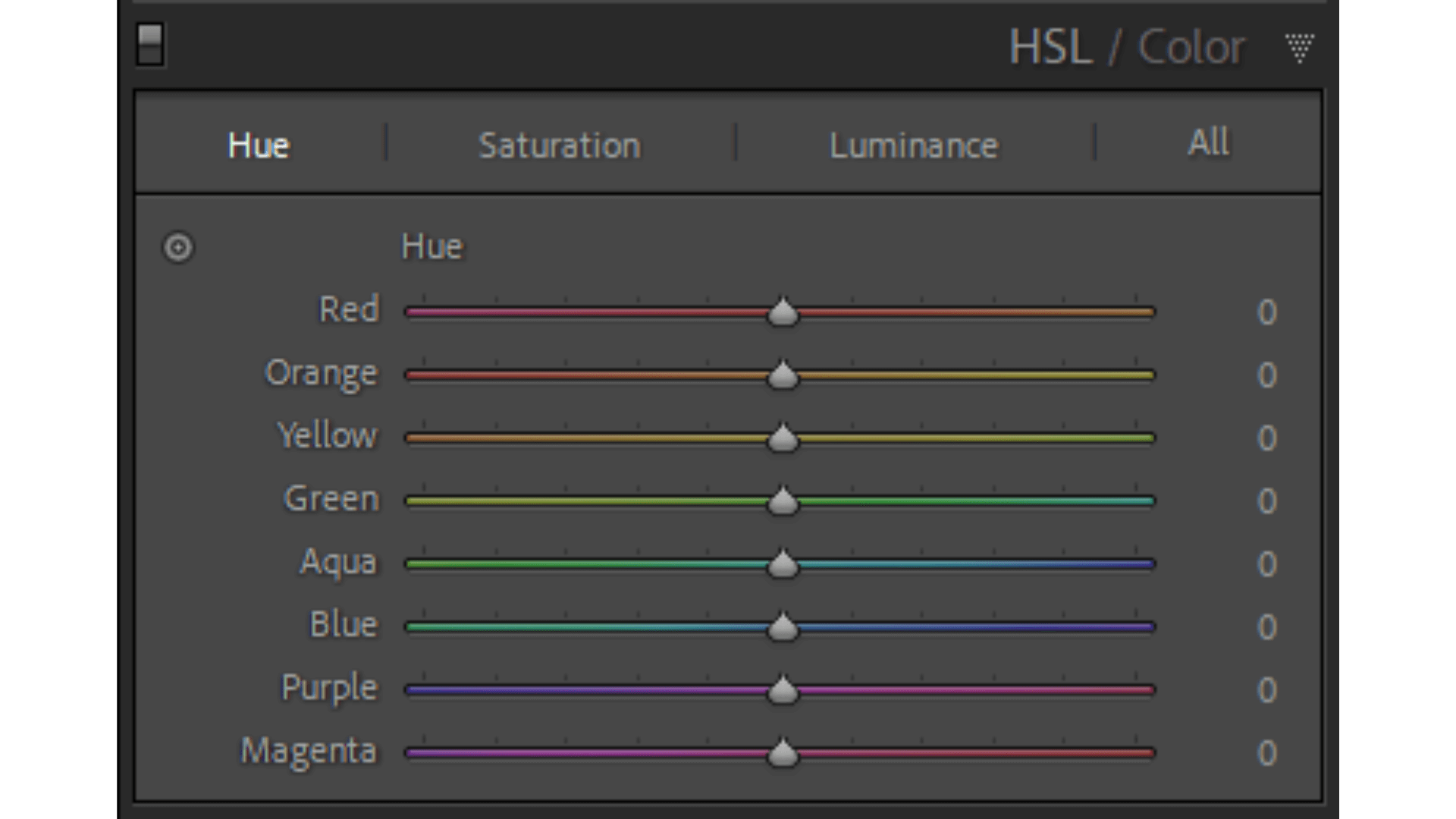Click the Red hue slider handle
The width and height of the screenshot is (1456, 819).
(783, 312)
